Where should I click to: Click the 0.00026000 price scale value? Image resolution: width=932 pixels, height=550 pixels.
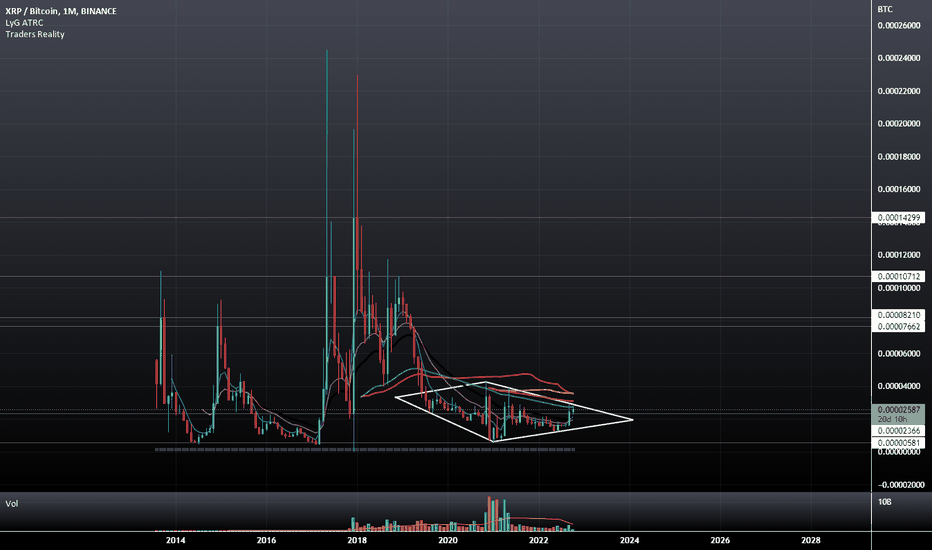(899, 26)
